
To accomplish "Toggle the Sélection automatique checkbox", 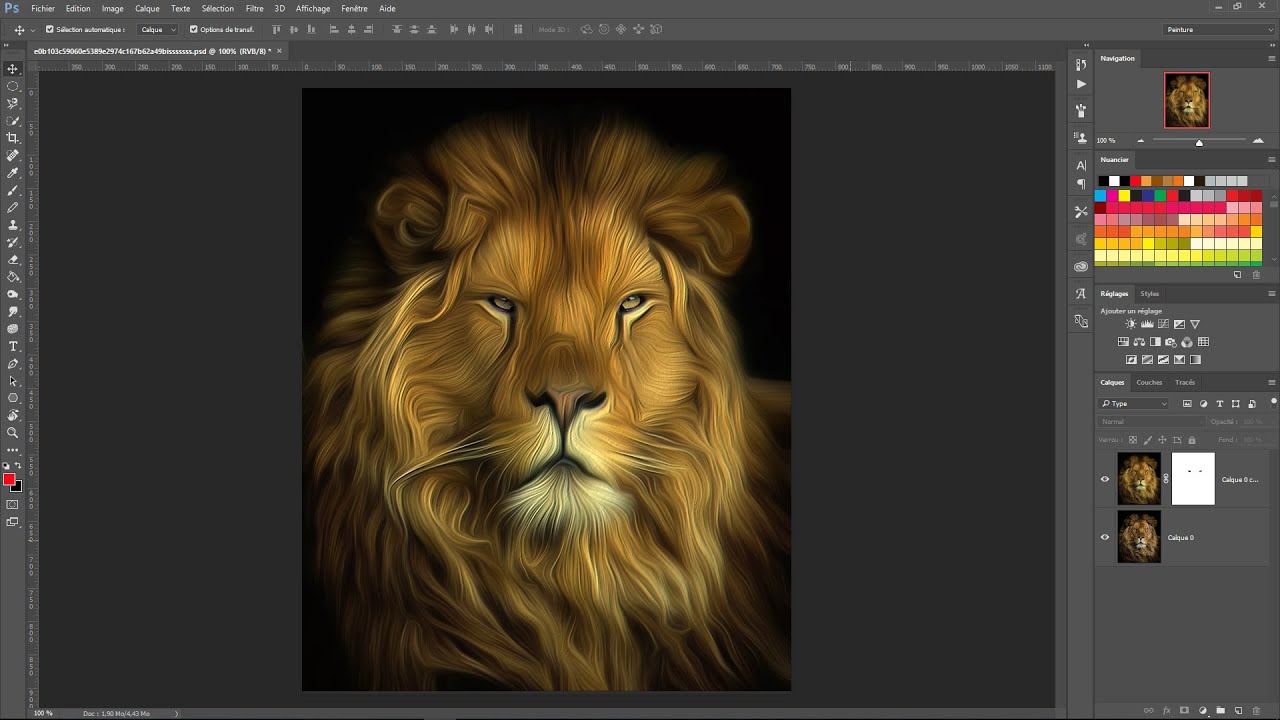I will tap(50, 29).
